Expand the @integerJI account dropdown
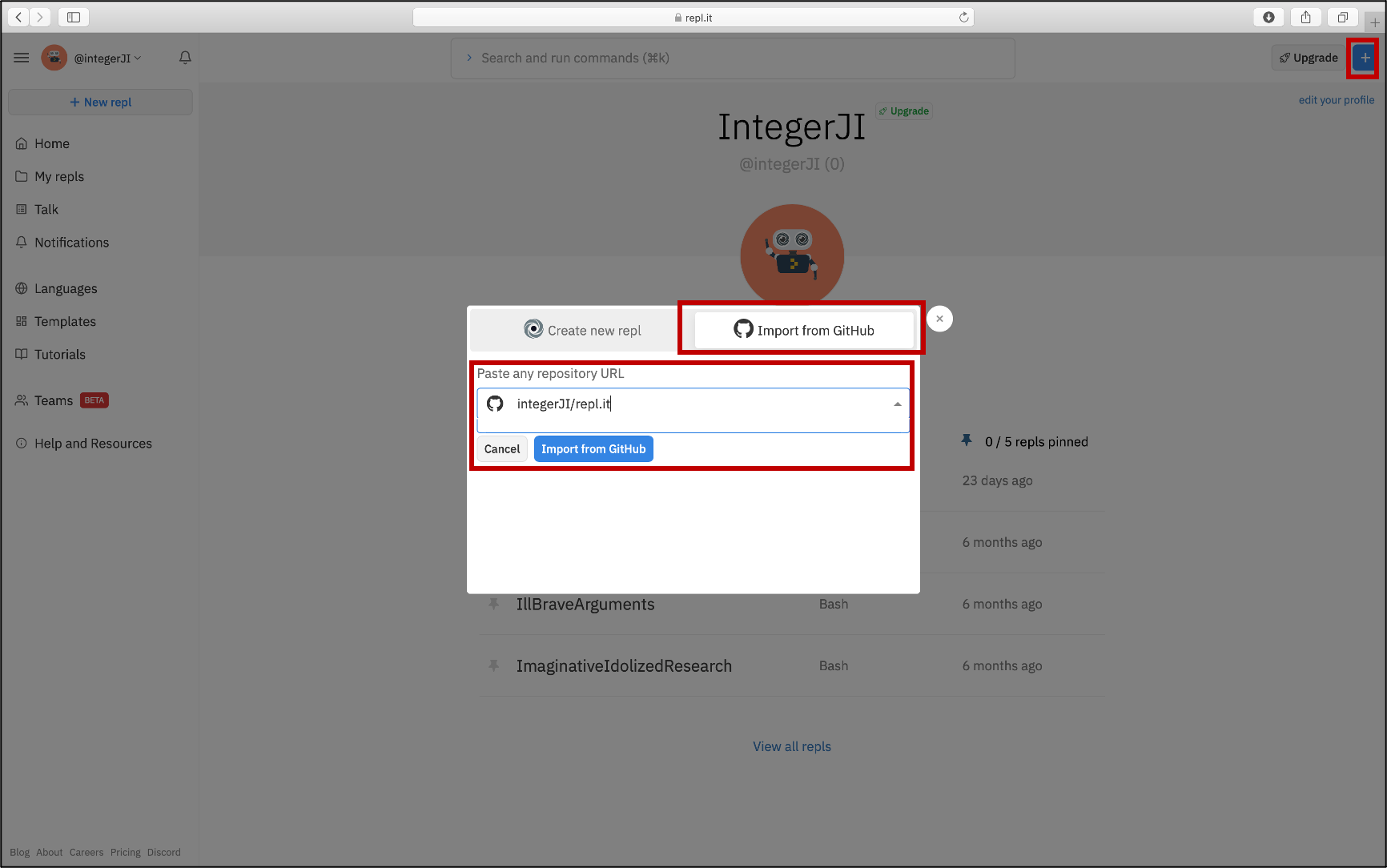 click(x=107, y=58)
